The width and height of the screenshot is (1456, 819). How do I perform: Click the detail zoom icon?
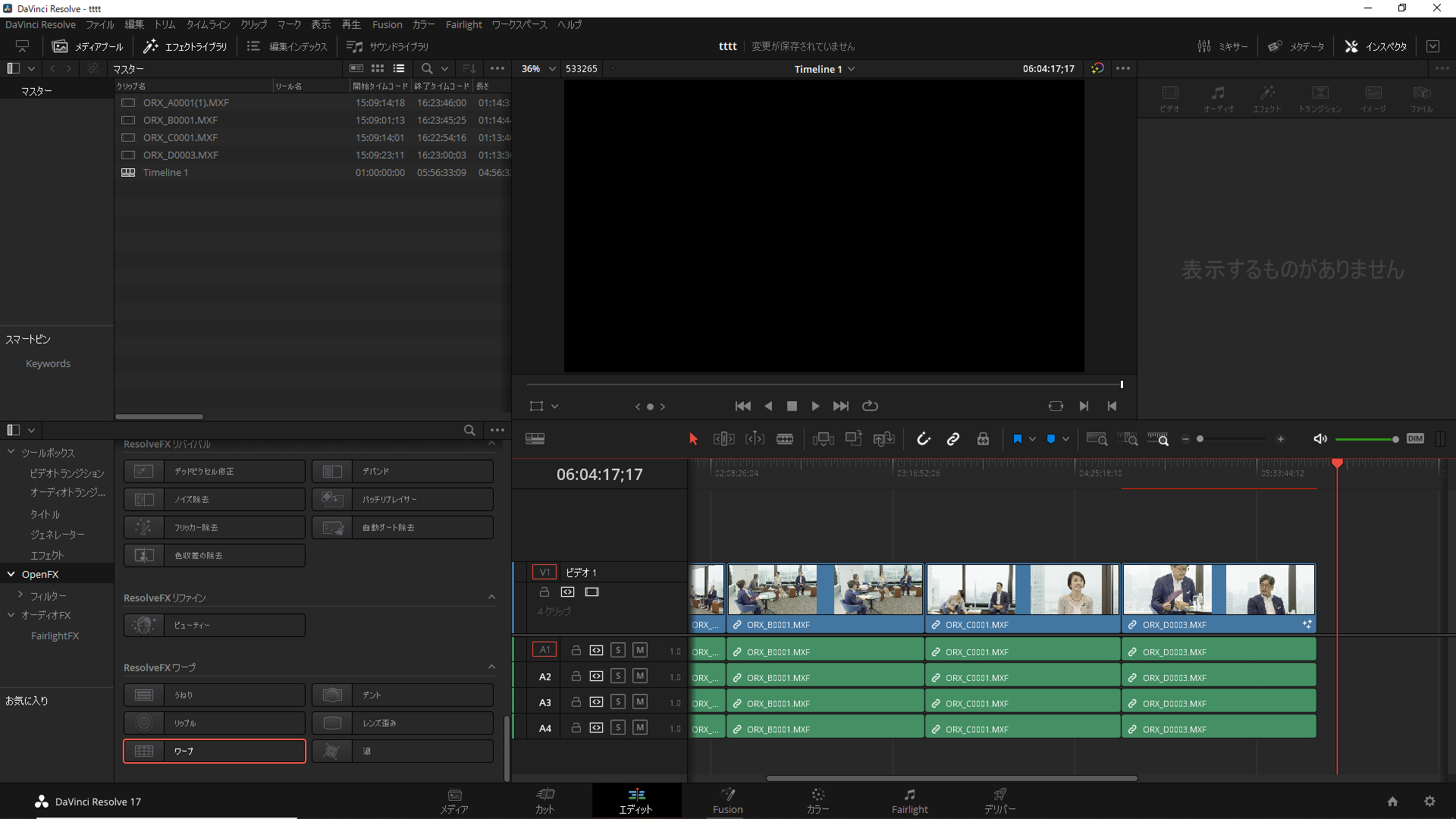(x=1128, y=439)
